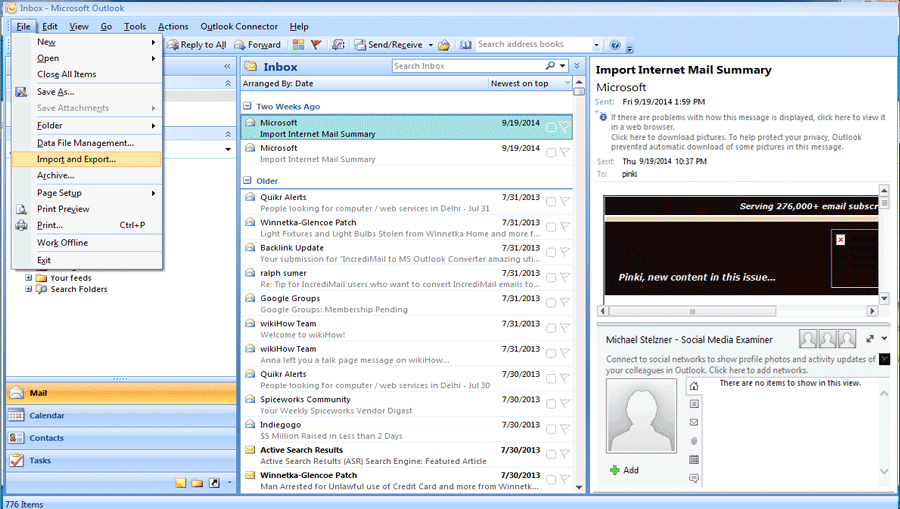Expand the Search Folders tree node
Image resolution: width=900 pixels, height=509 pixels.
(29, 290)
